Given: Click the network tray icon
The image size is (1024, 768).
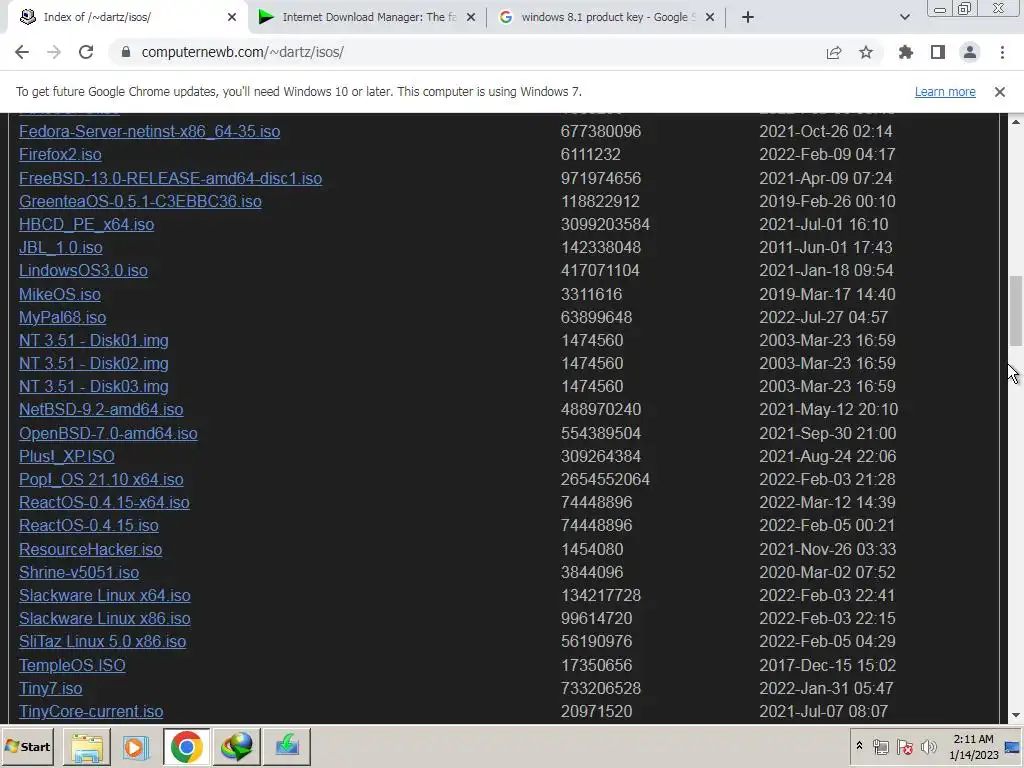Looking at the screenshot, I should (x=880, y=746).
